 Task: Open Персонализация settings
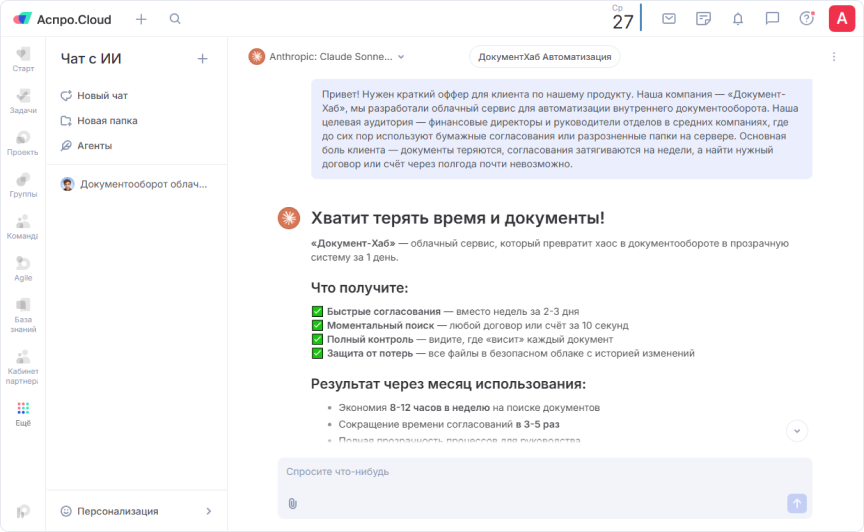point(136,511)
